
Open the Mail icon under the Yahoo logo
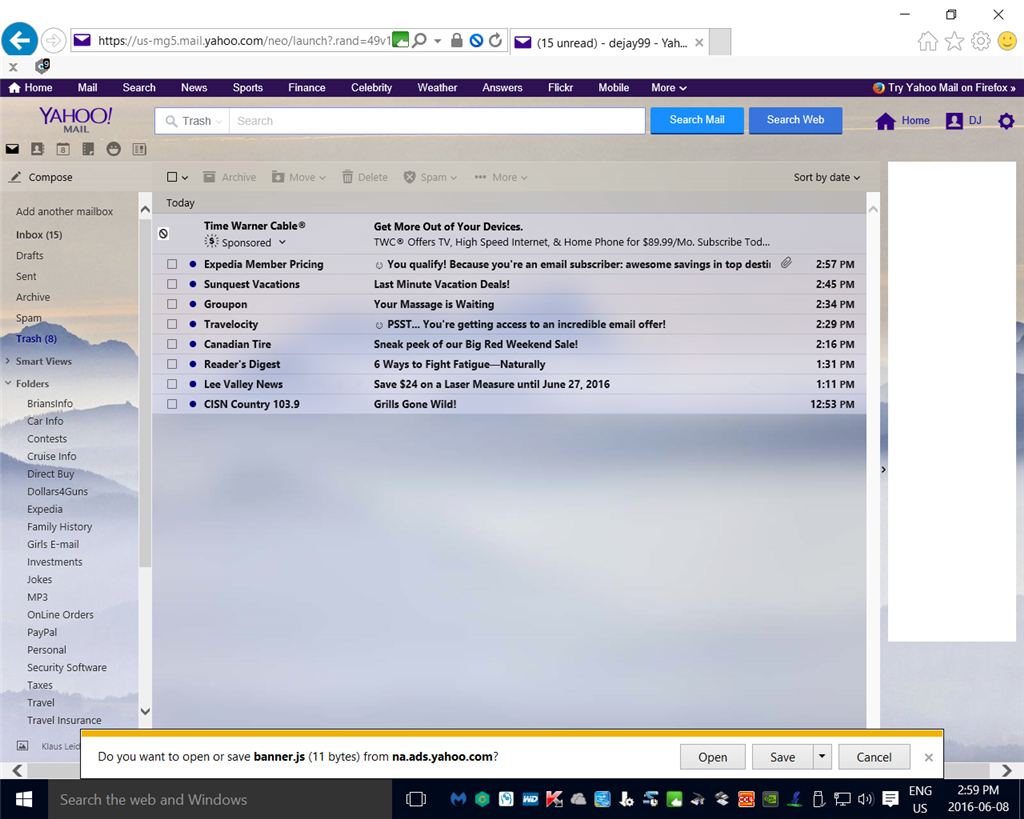coord(12,150)
